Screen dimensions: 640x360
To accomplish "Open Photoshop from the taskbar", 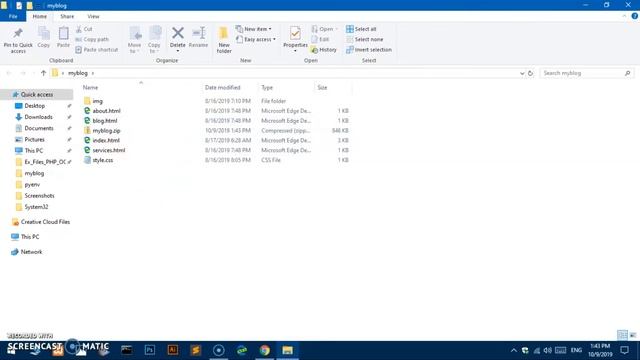I will pyautogui.click(x=150, y=350).
